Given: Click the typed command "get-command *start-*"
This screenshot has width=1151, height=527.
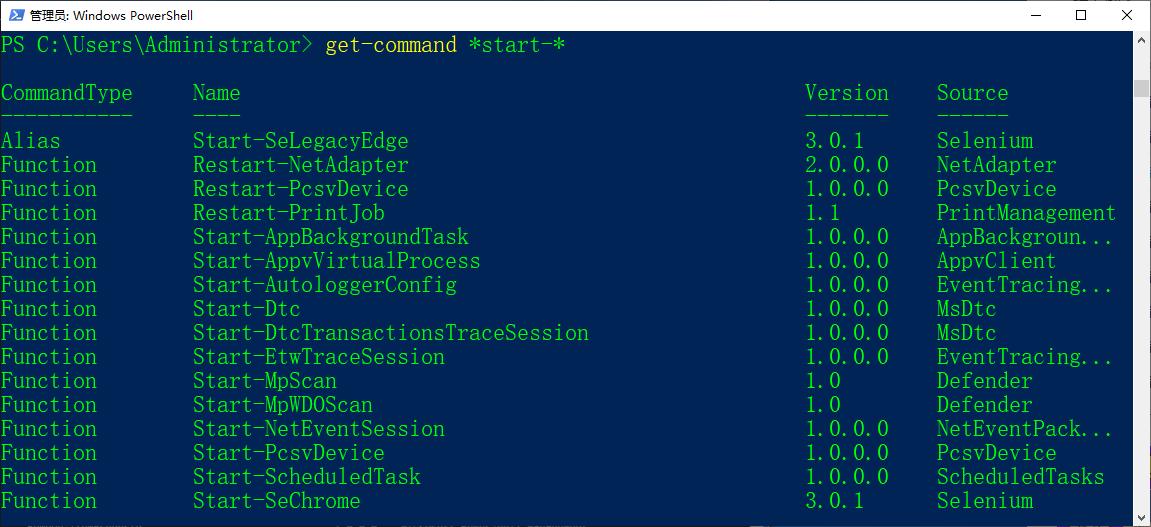Looking at the screenshot, I should click(x=445, y=45).
